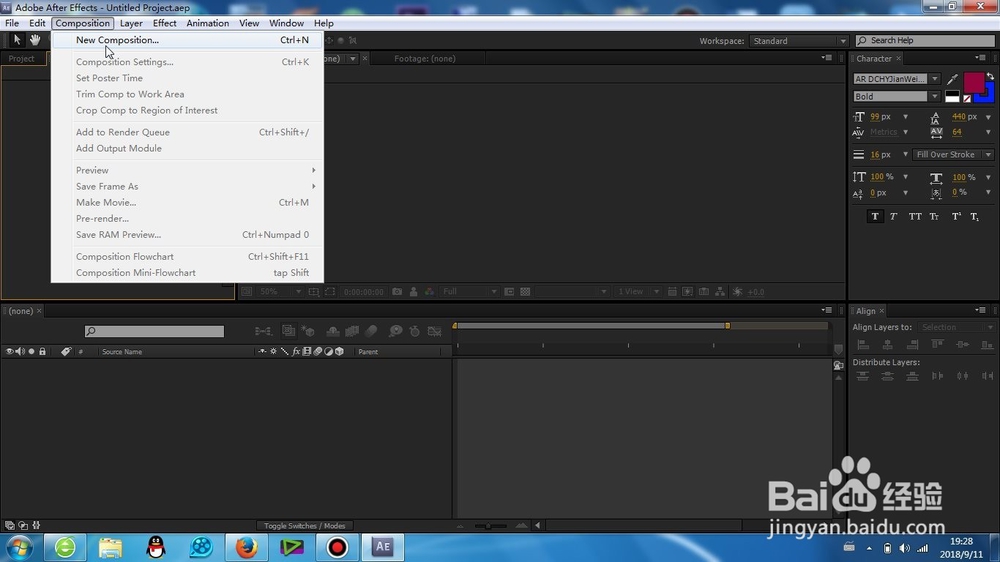Toggle Auto-keyframe stopwatch icon

click(415, 331)
